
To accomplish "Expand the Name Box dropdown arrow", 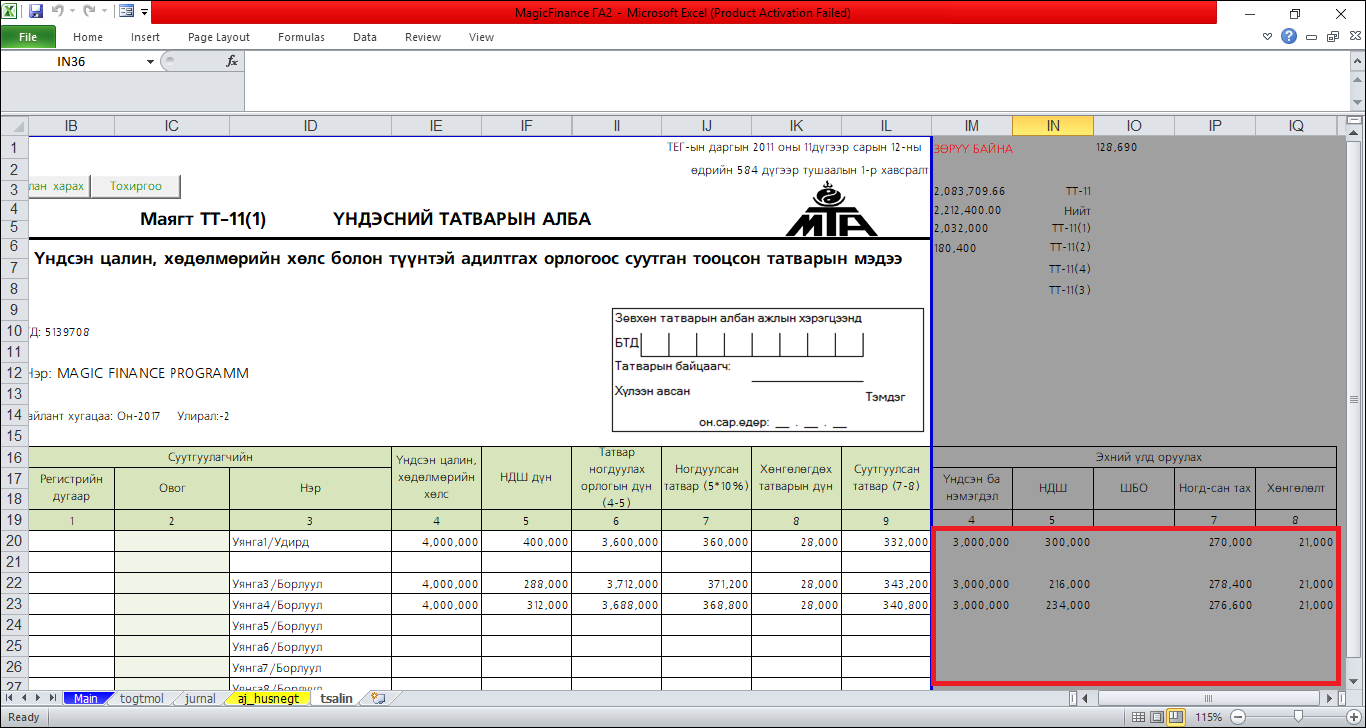I will 150,62.
